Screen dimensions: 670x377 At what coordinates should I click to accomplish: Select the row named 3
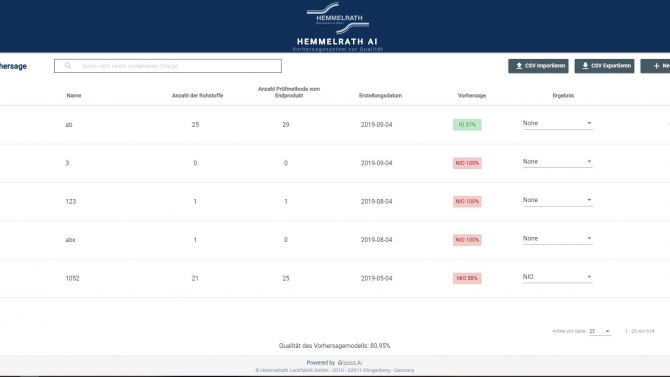pos(335,163)
